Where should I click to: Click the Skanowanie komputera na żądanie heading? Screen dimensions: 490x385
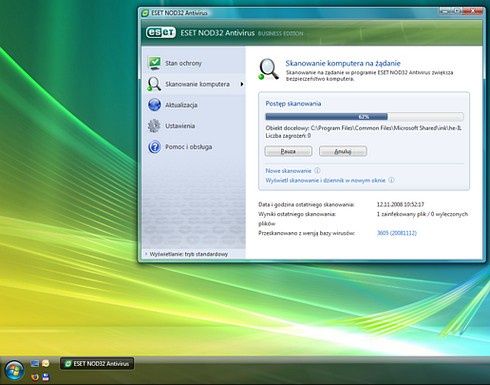coord(343,63)
